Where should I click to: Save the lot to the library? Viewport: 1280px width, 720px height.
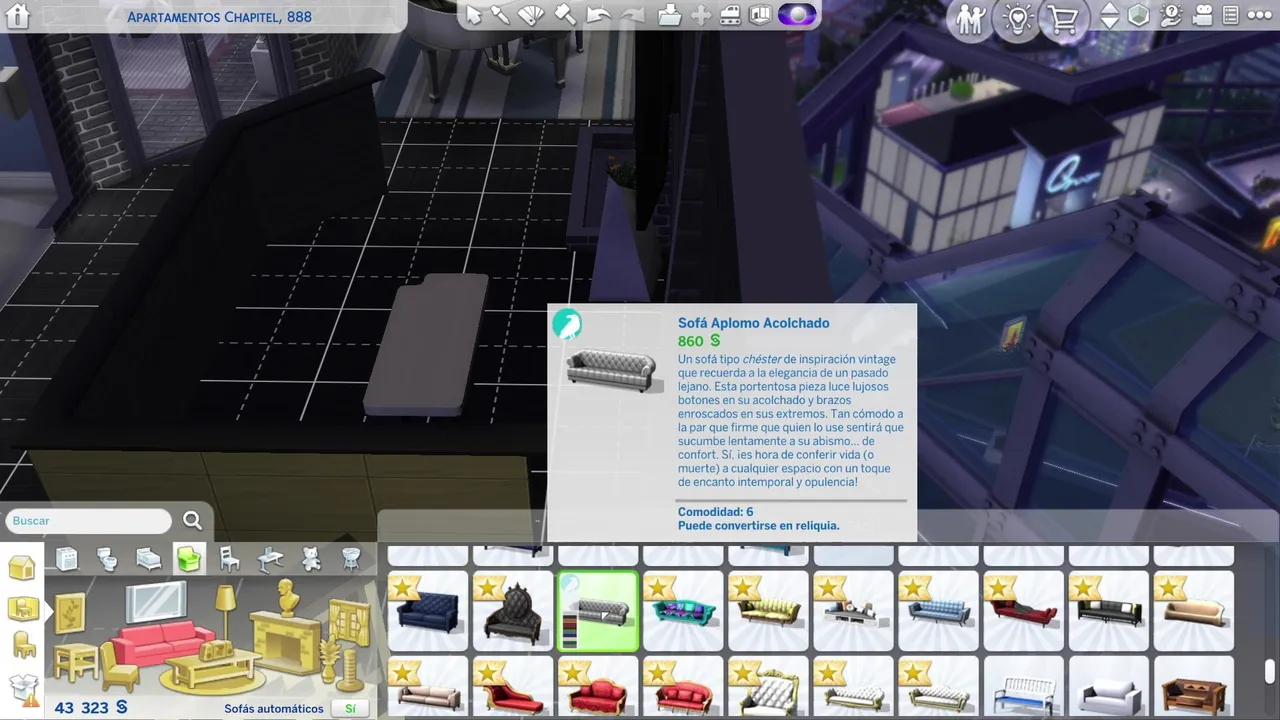(x=669, y=15)
